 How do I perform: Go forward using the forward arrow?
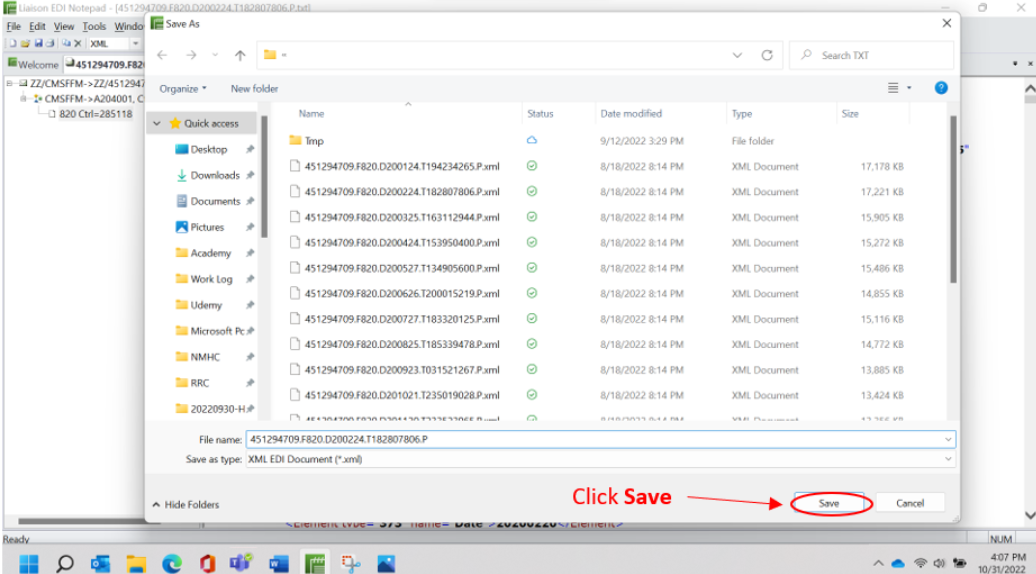click(x=191, y=55)
